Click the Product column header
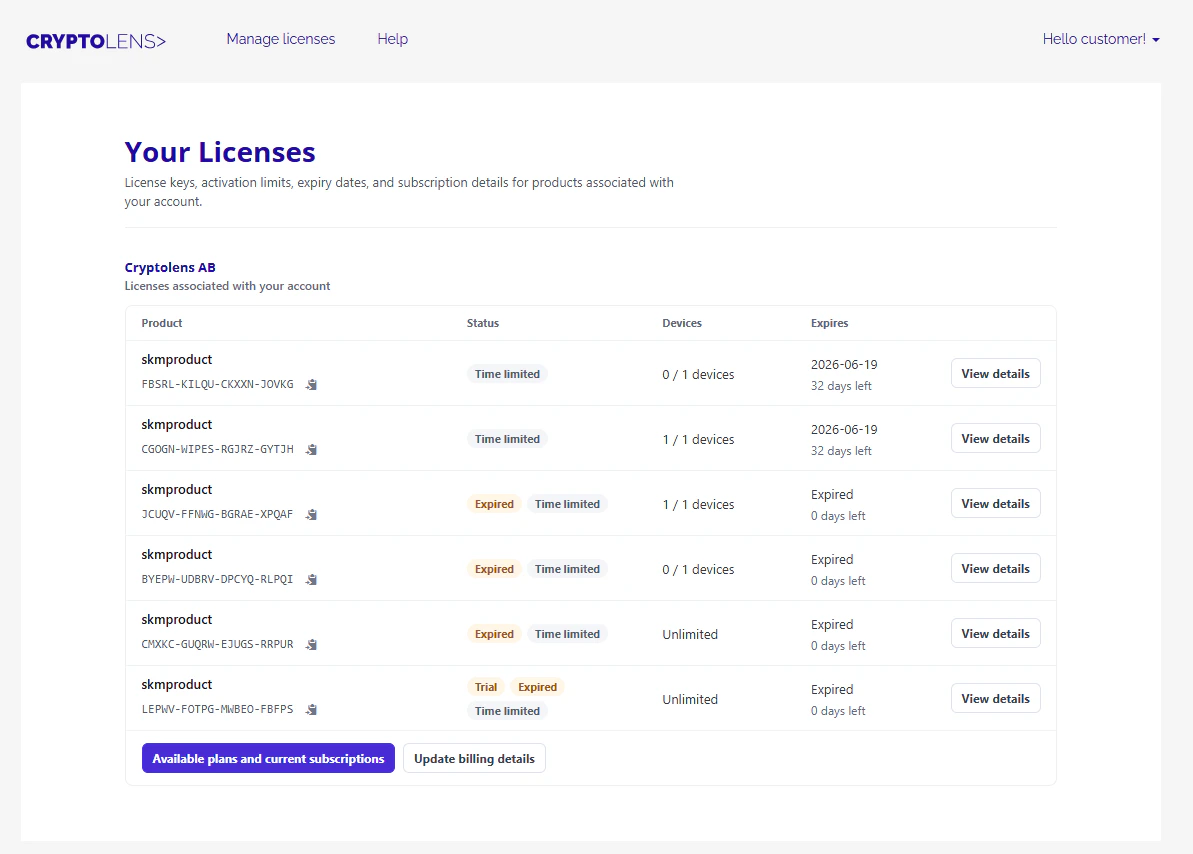The width and height of the screenshot is (1193, 854). coord(162,323)
